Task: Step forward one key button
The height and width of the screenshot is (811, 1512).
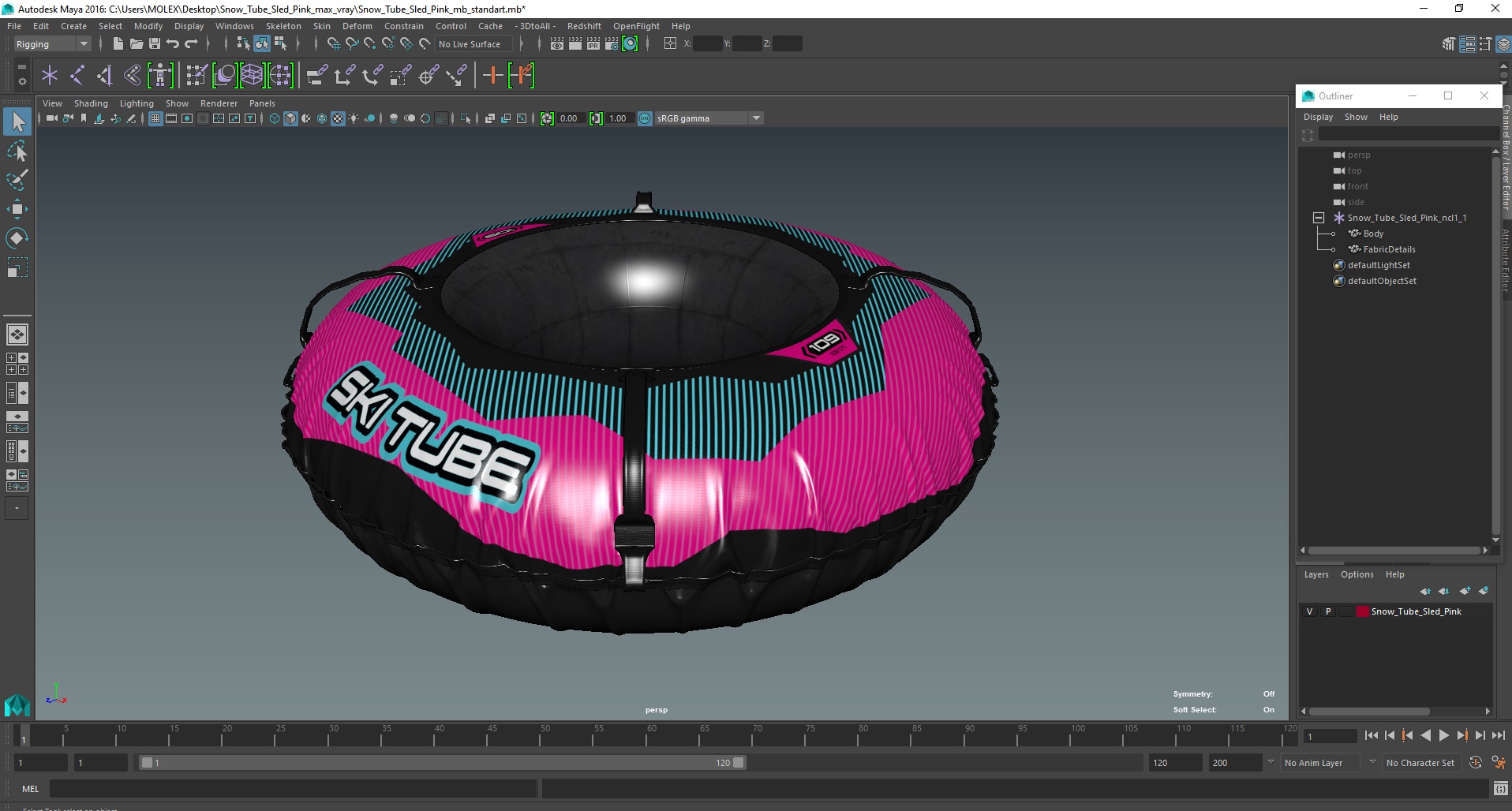Action: [x=1461, y=735]
